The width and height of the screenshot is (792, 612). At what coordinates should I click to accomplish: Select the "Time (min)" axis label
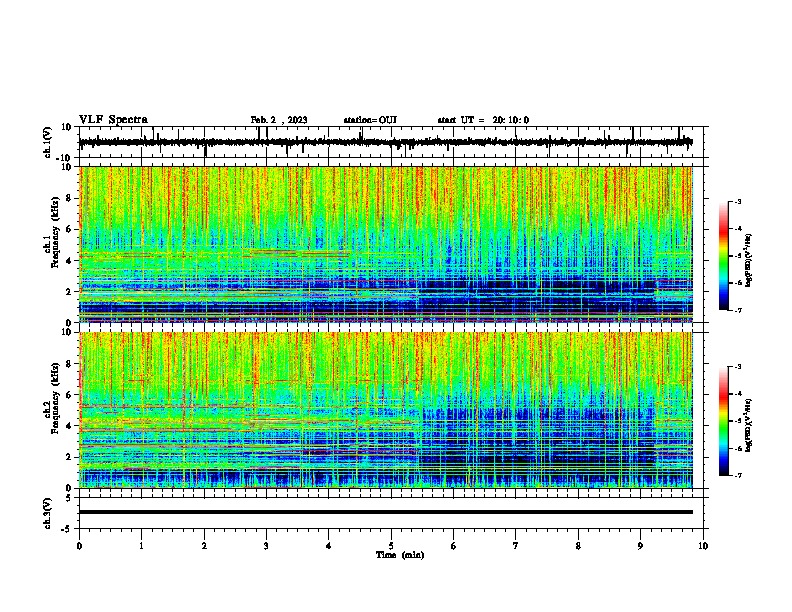[400, 555]
